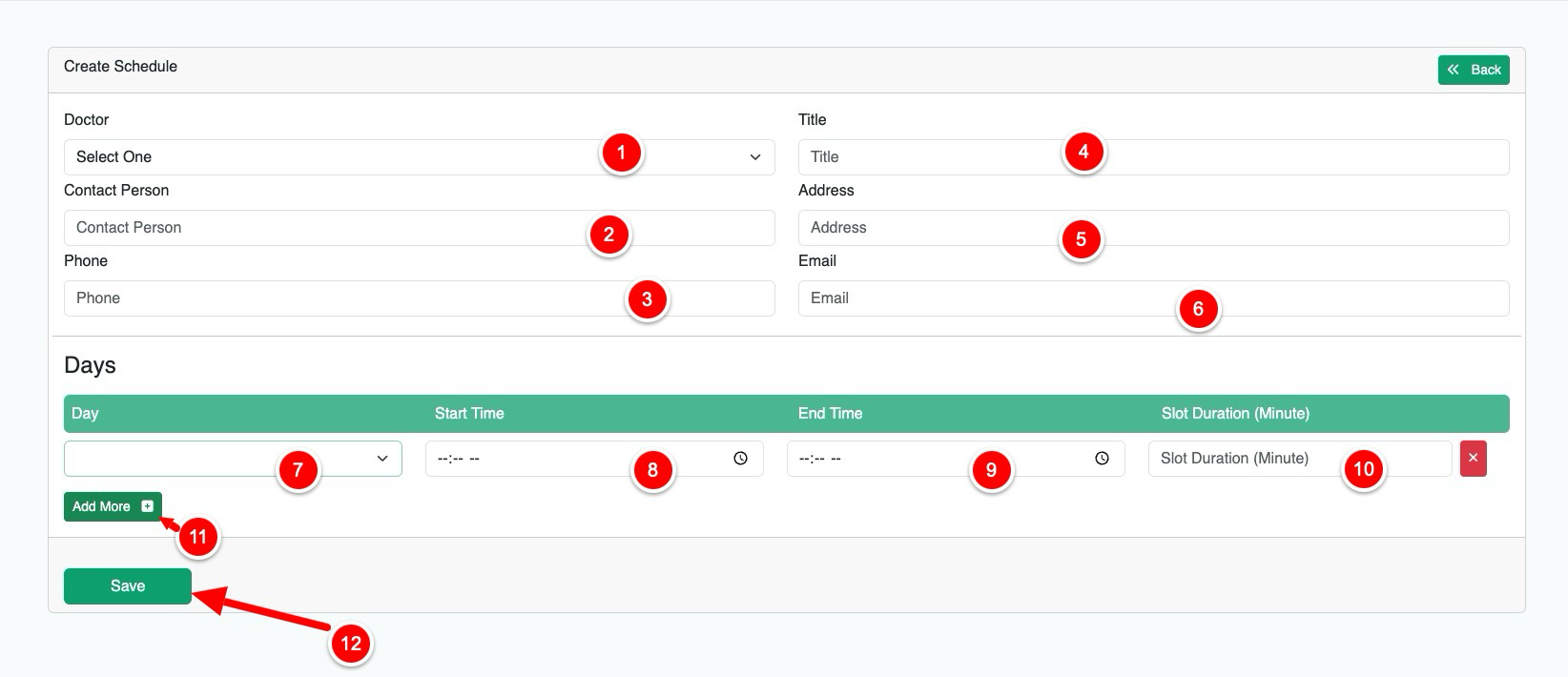Click the End Time field
Viewport: 1568px width, 677px height.
(956, 459)
